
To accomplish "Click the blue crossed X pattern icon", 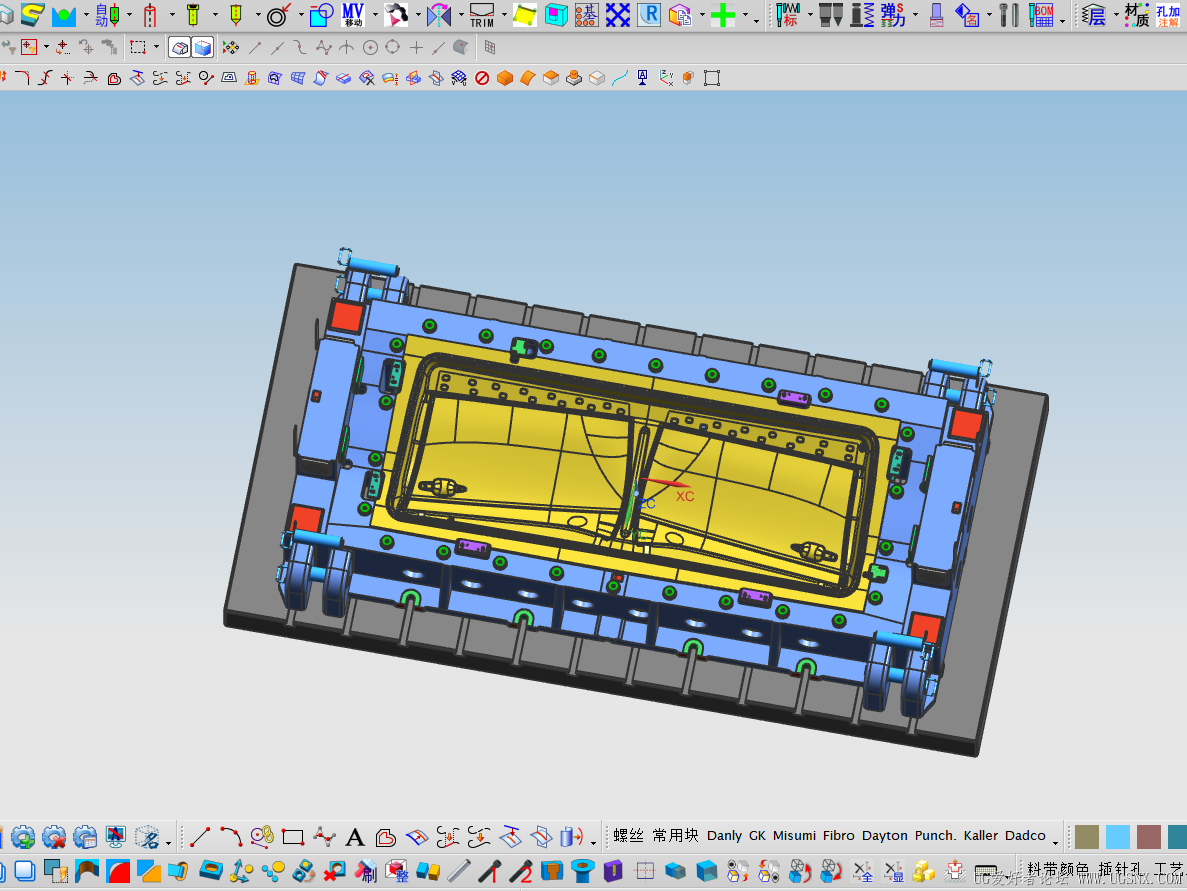I will click(618, 14).
